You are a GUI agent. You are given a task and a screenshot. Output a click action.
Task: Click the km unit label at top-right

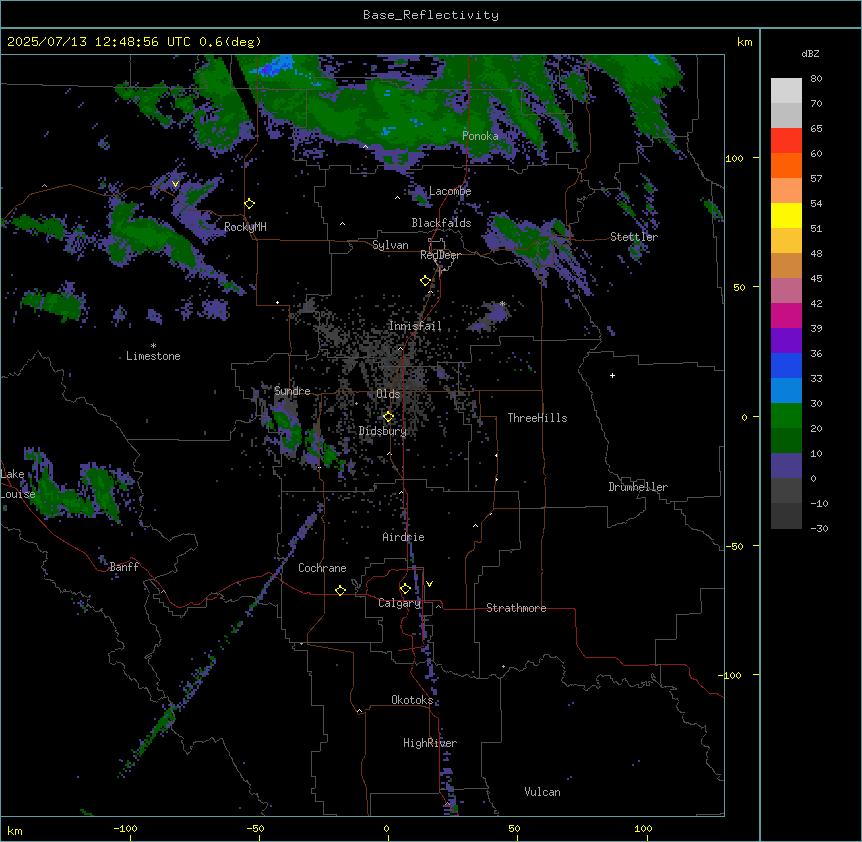745,42
